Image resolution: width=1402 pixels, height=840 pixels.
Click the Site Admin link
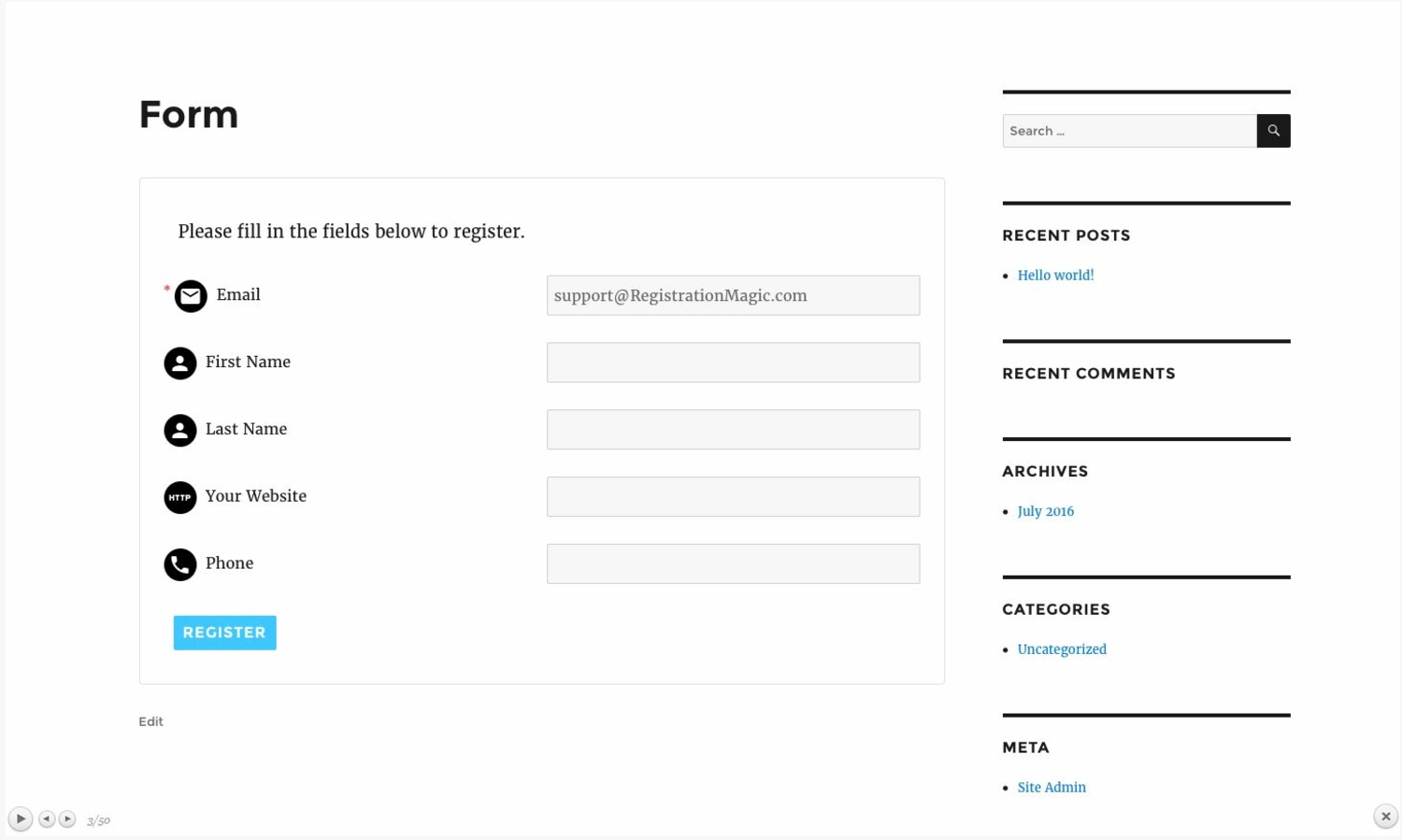(1051, 789)
